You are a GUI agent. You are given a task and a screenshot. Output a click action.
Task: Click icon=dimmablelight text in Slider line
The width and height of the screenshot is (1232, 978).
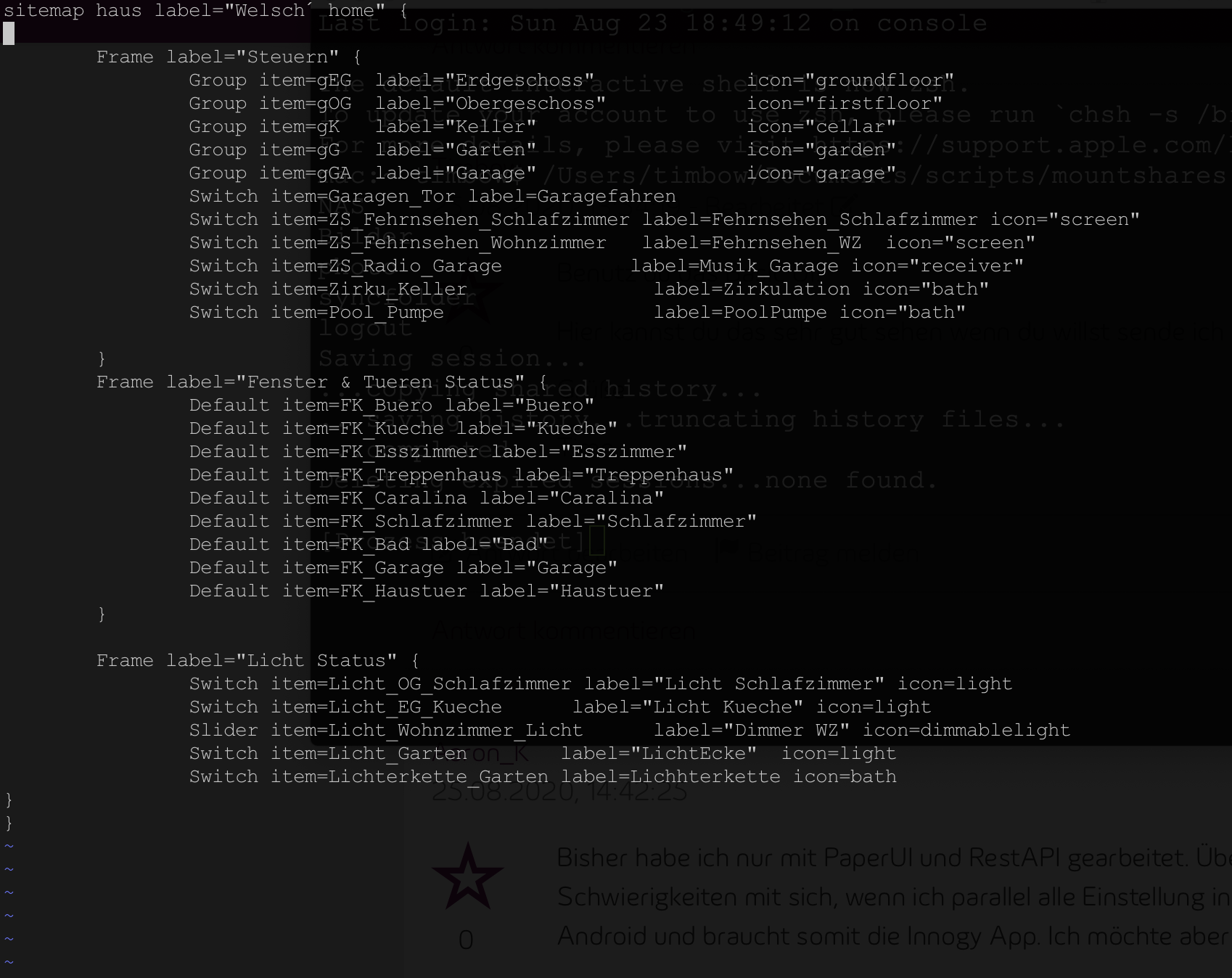966,731
